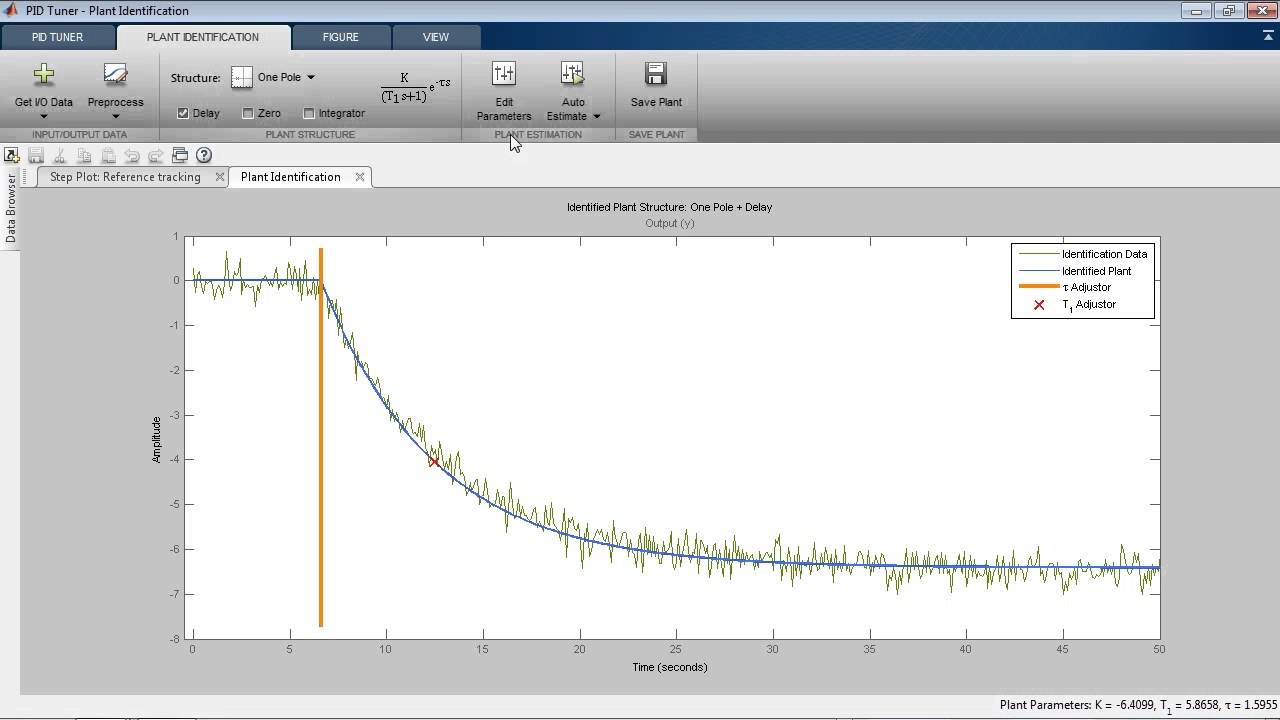1280x720 pixels.
Task: Select the Plant Identification document tab
Action: tap(290, 177)
